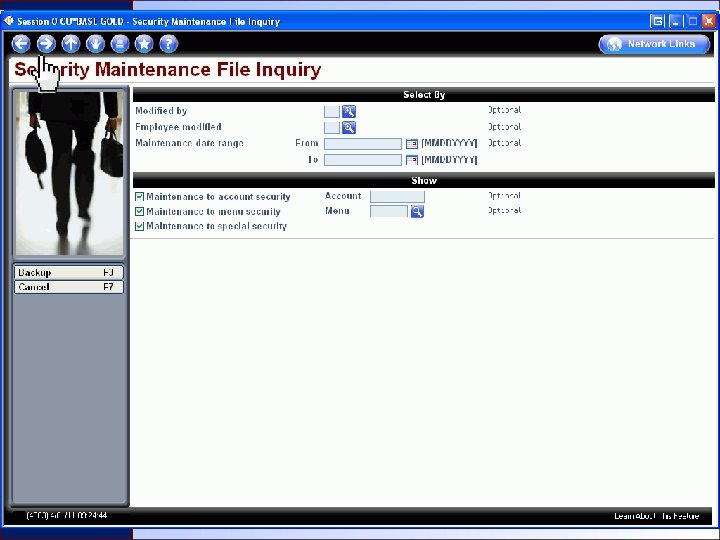Go back with the left arrow toolbar icon
The width and height of the screenshot is (720, 540).
tap(21, 44)
